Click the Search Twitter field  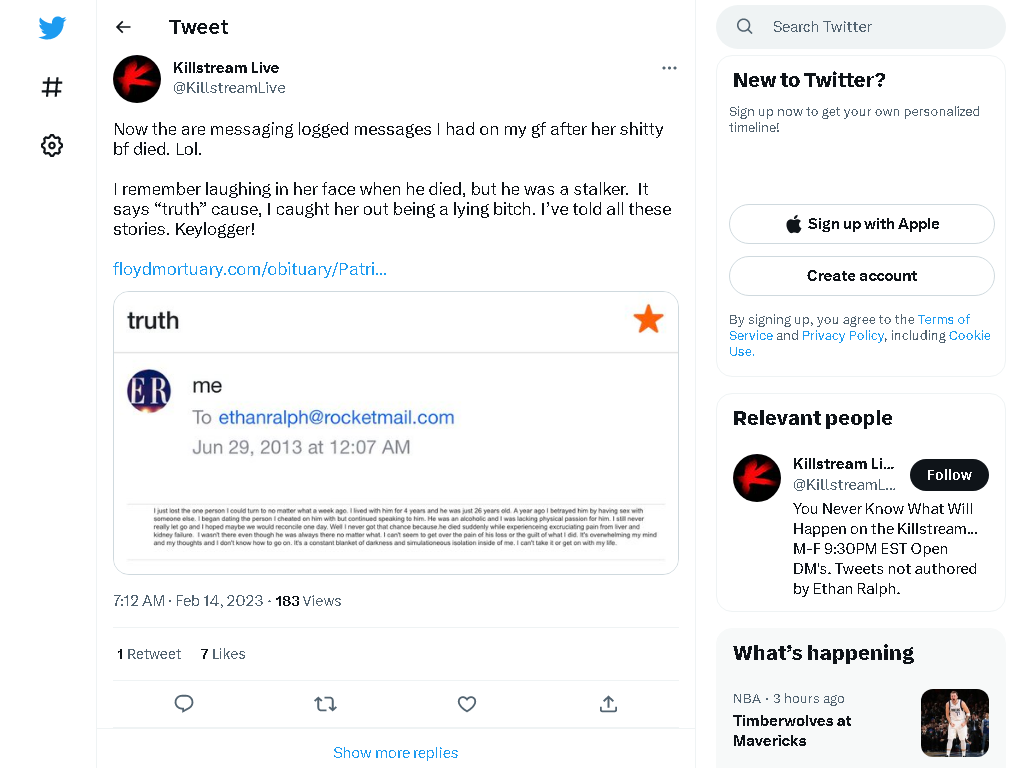click(x=861, y=27)
